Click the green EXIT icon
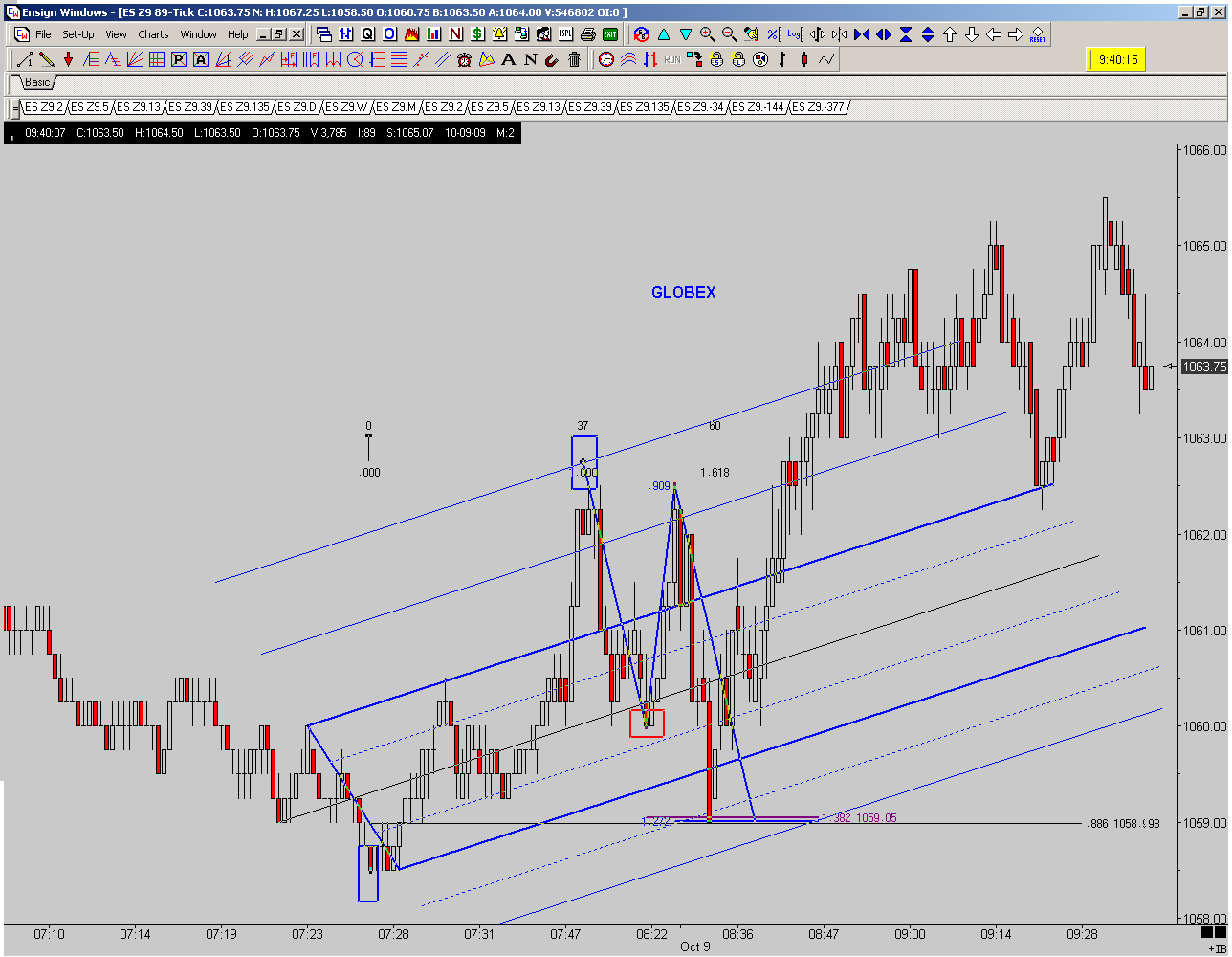The image size is (1232, 957). (x=610, y=34)
